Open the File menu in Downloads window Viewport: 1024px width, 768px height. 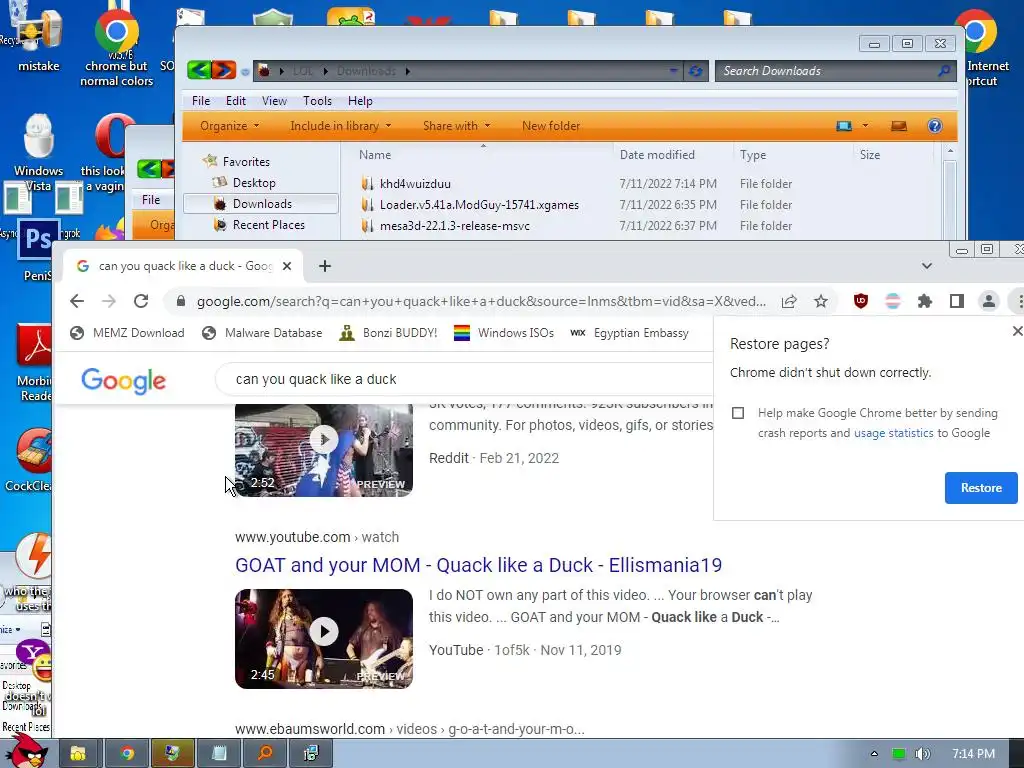201,101
